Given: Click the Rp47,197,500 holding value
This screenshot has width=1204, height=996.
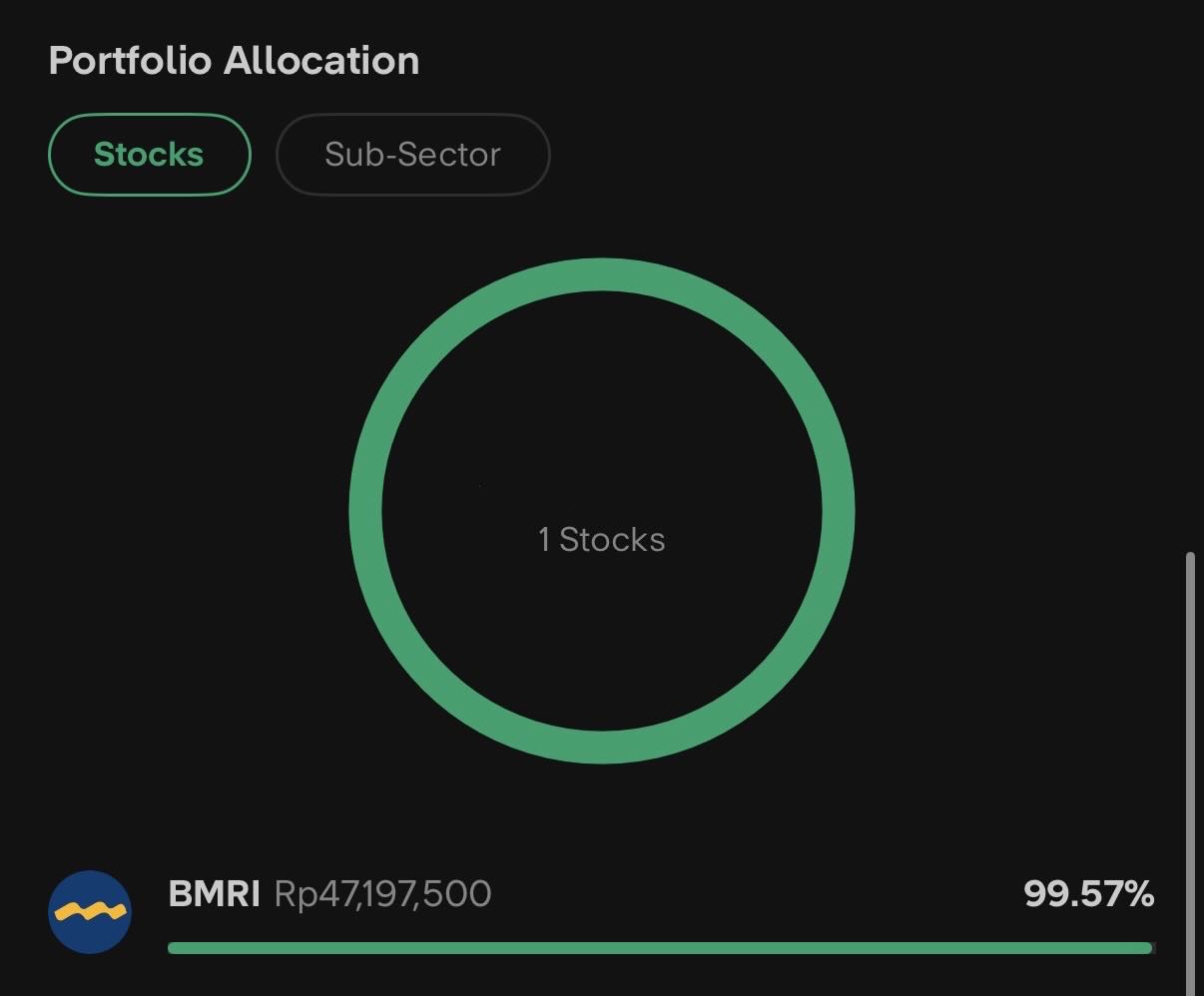Looking at the screenshot, I should pyautogui.click(x=382, y=893).
